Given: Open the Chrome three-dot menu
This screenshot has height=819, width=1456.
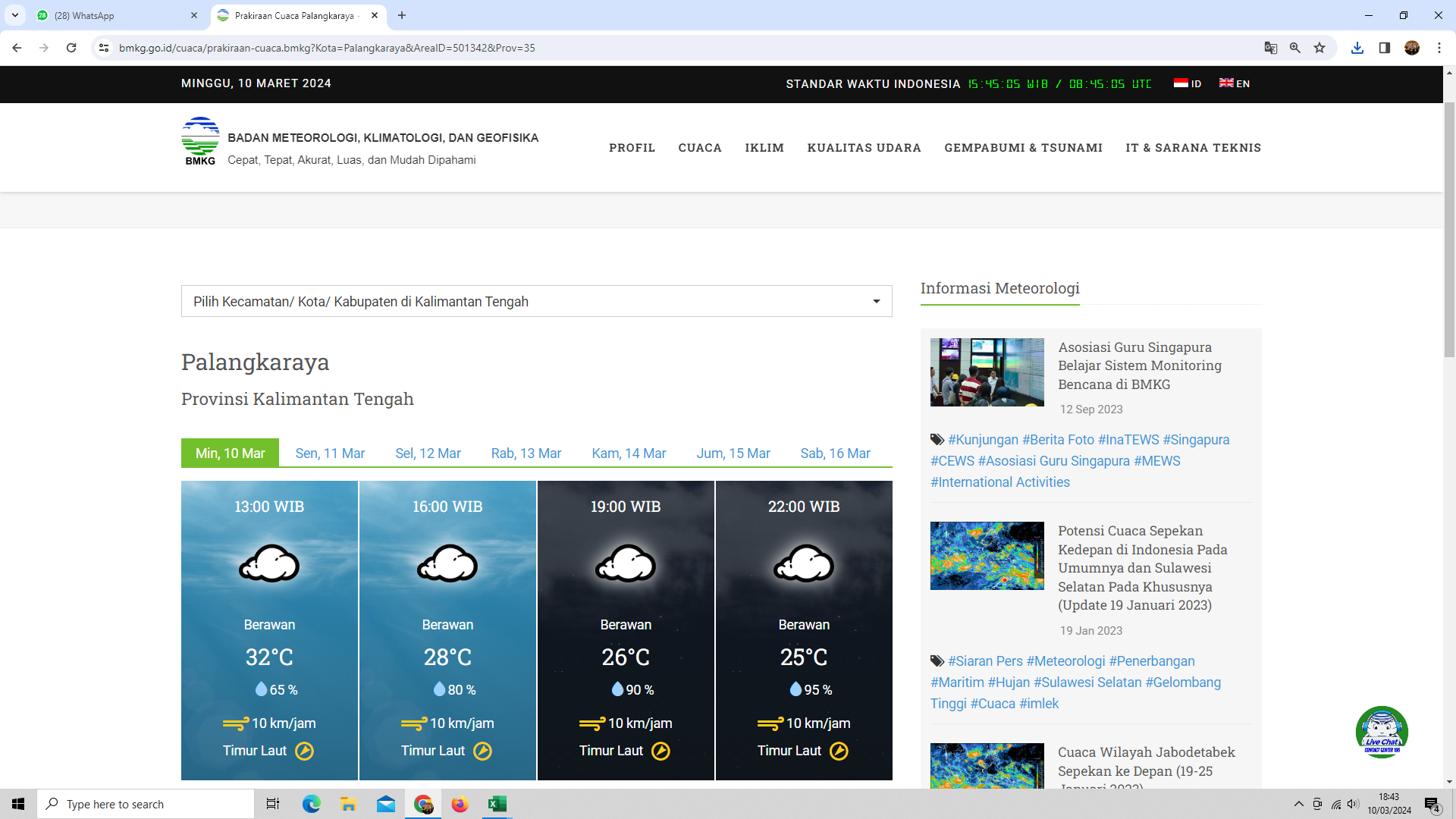Looking at the screenshot, I should 1439,48.
